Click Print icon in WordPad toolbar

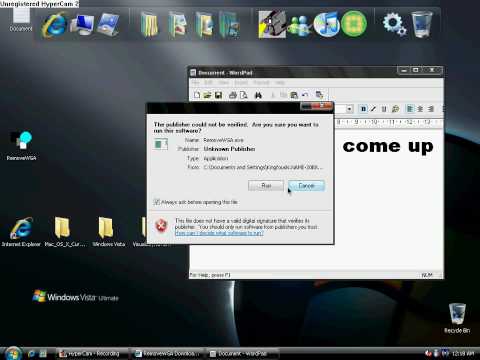233,95
